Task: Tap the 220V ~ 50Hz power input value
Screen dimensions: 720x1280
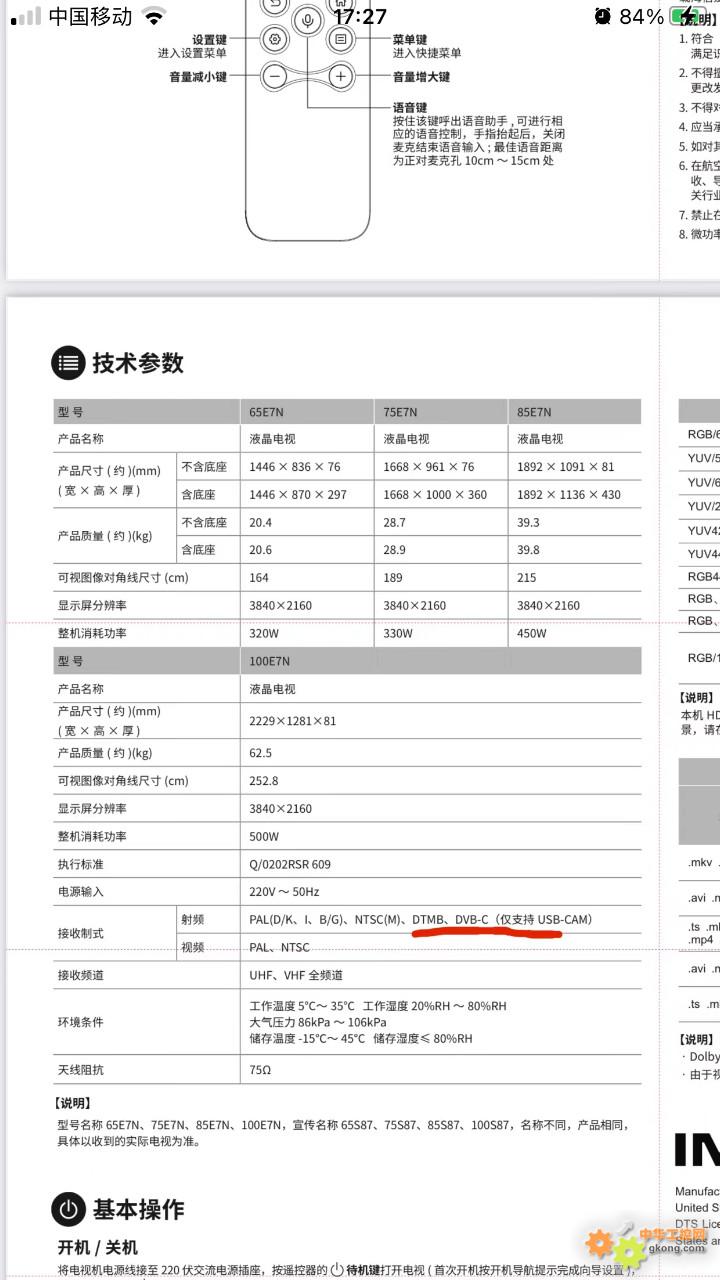Action: pyautogui.click(x=285, y=892)
